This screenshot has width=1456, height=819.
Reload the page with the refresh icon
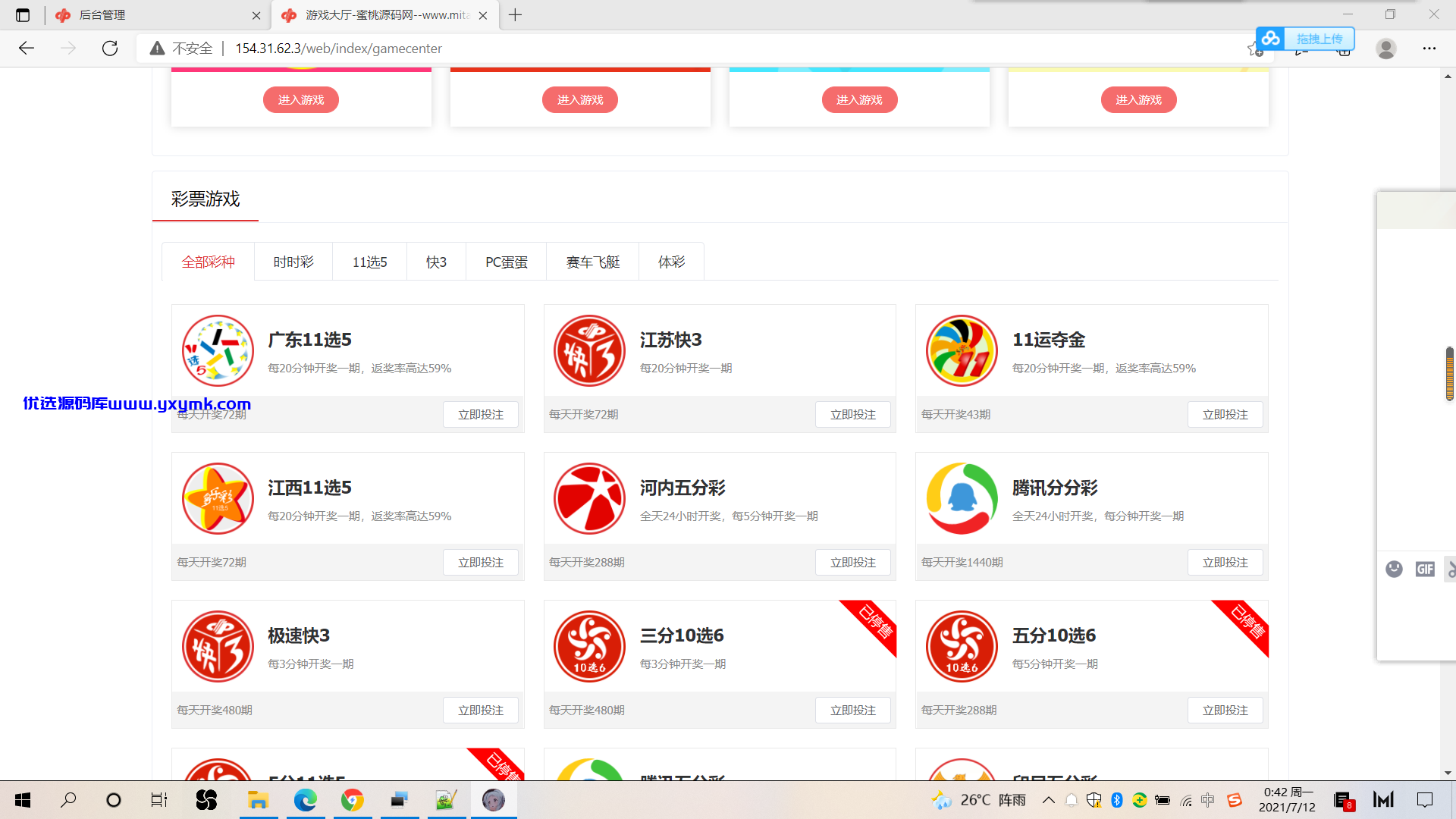(110, 49)
